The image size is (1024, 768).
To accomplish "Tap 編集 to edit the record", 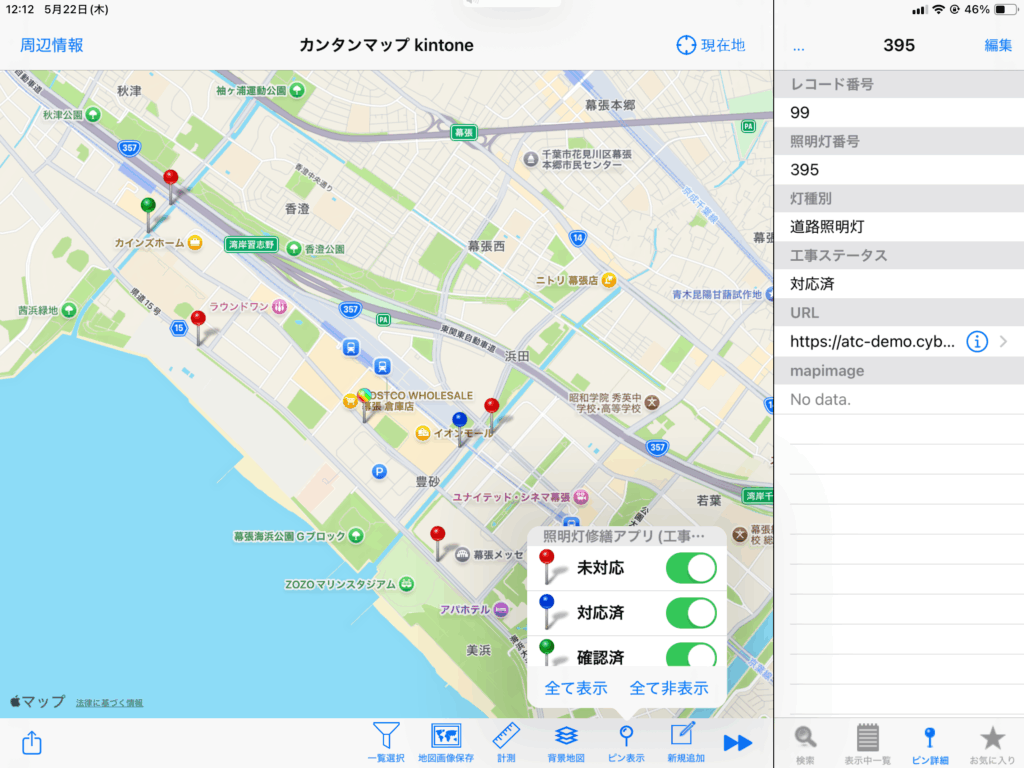I will click(998, 45).
